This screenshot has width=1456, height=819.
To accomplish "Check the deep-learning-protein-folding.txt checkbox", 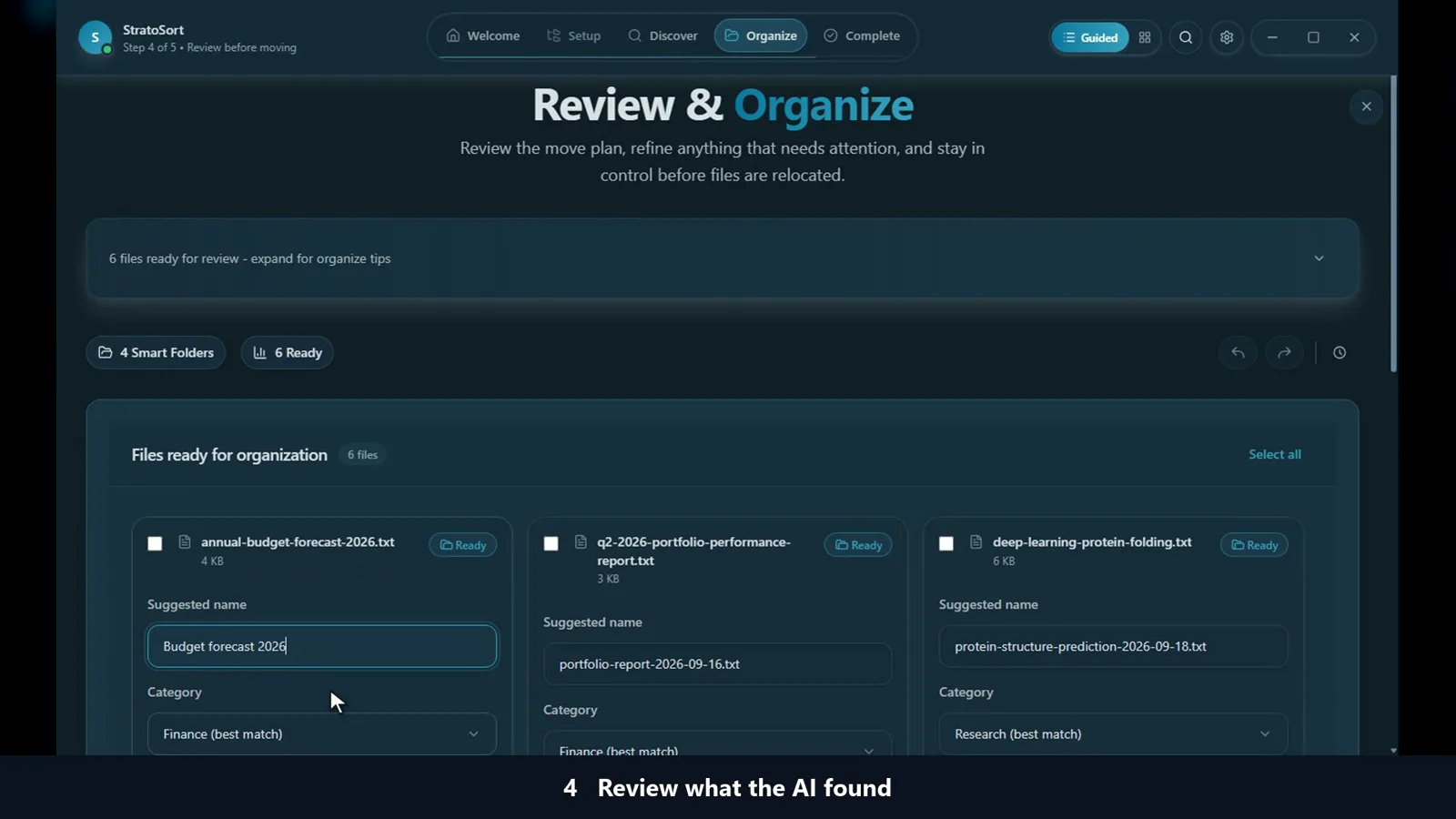I will 946,543.
